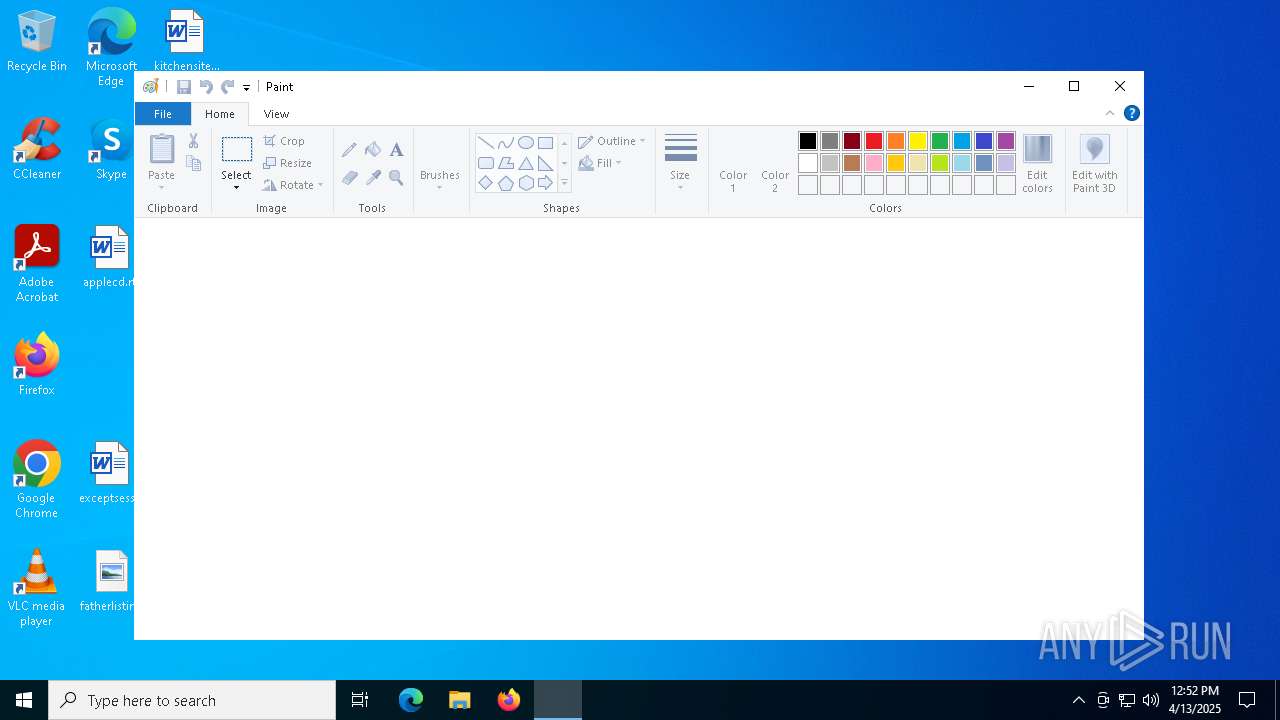Click the Windows search box

(x=192, y=700)
